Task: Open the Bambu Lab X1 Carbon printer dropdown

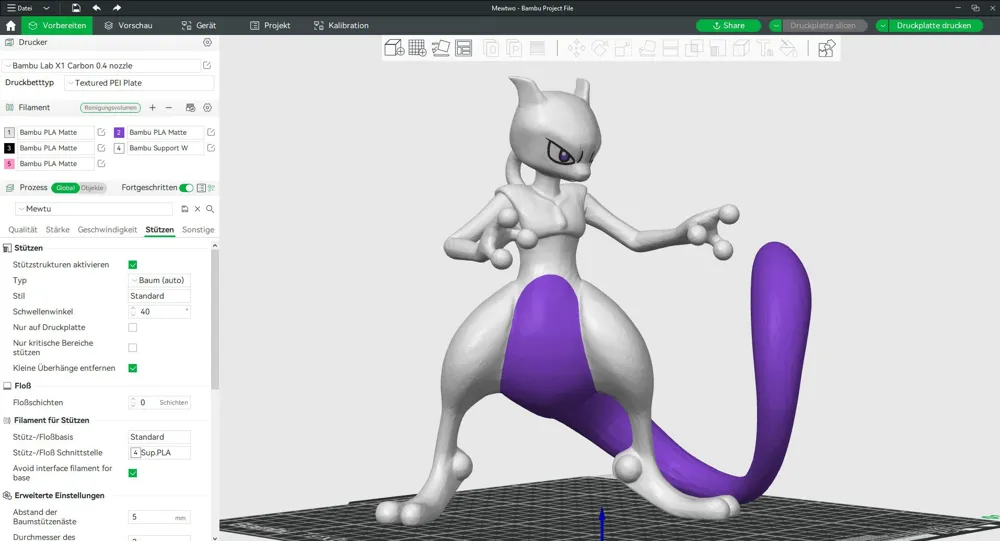Action: (x=102, y=65)
